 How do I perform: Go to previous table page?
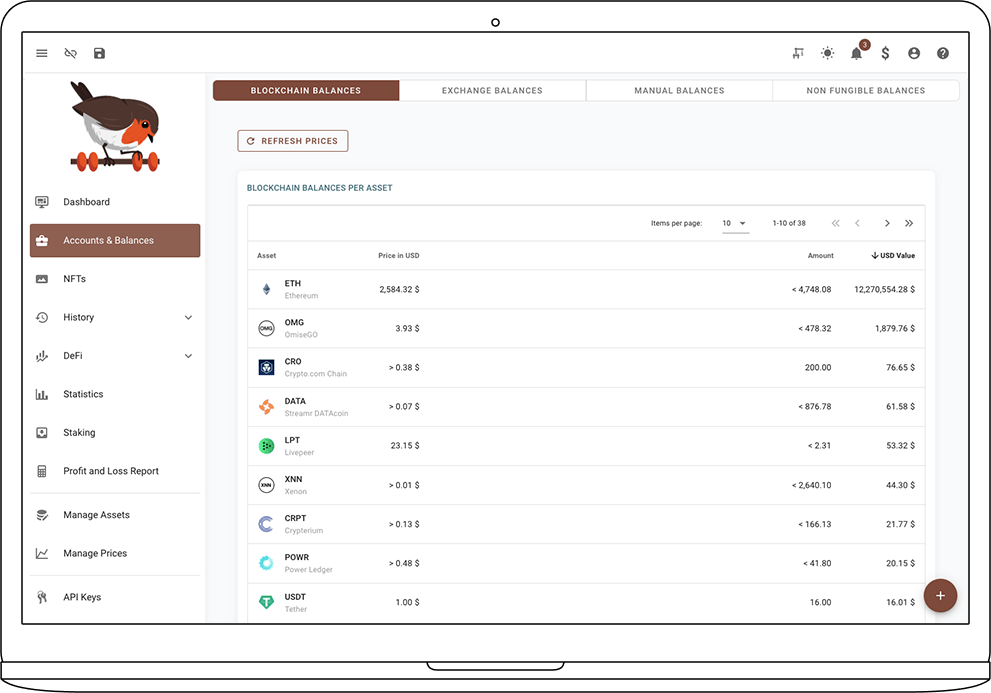pyautogui.click(x=858, y=223)
